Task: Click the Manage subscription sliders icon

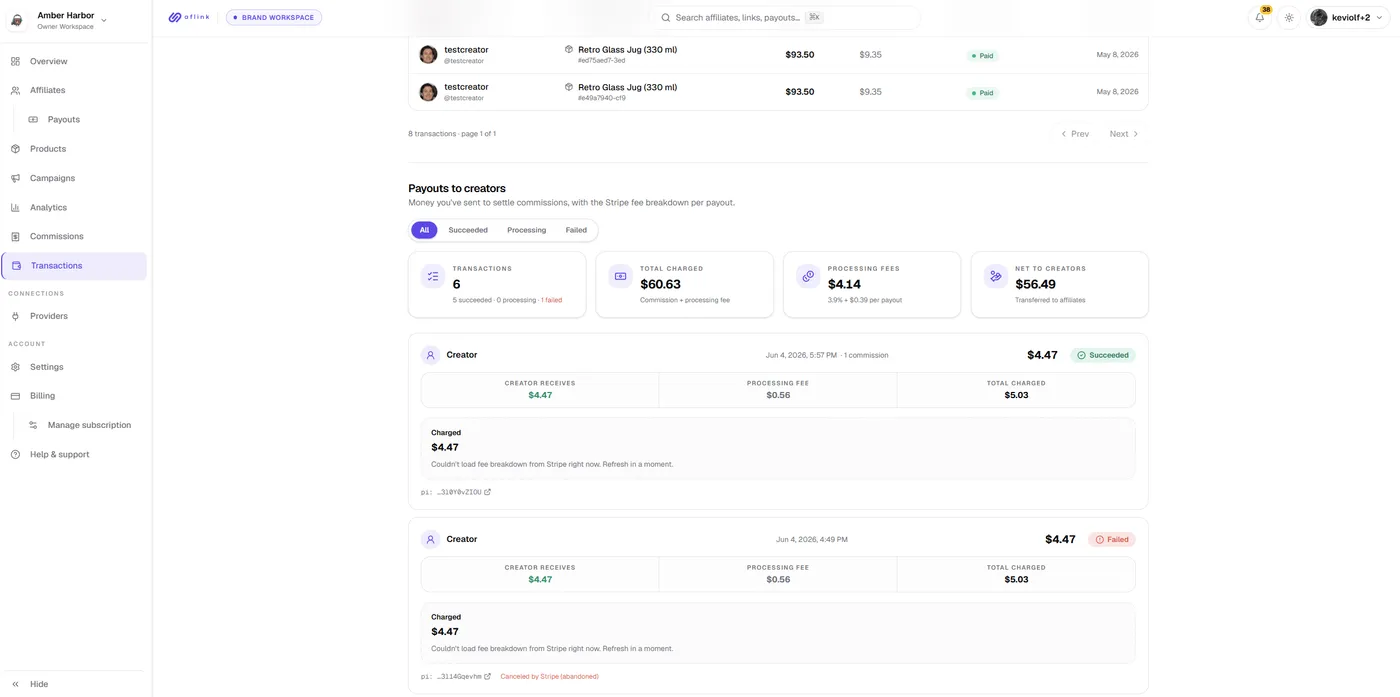Action: pyautogui.click(x=33, y=425)
